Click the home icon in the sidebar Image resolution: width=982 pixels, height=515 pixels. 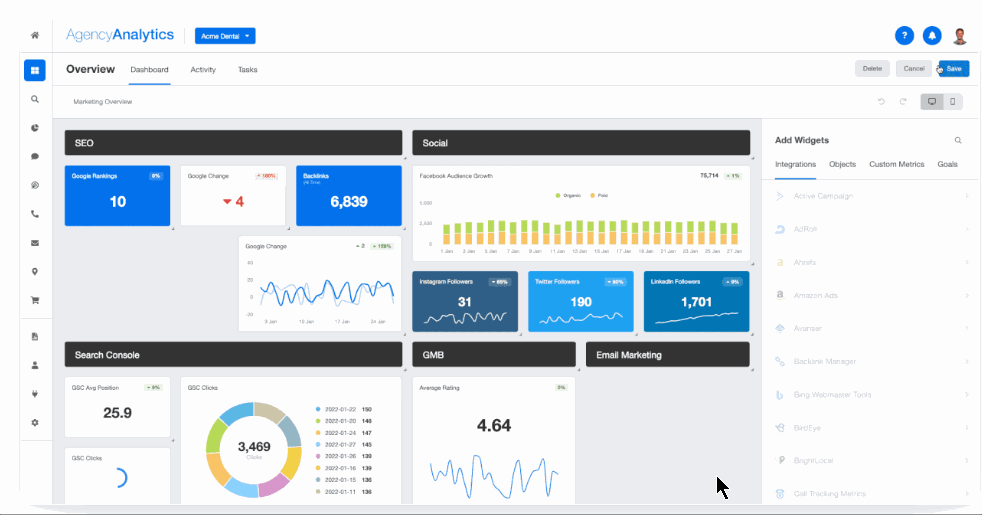click(35, 35)
